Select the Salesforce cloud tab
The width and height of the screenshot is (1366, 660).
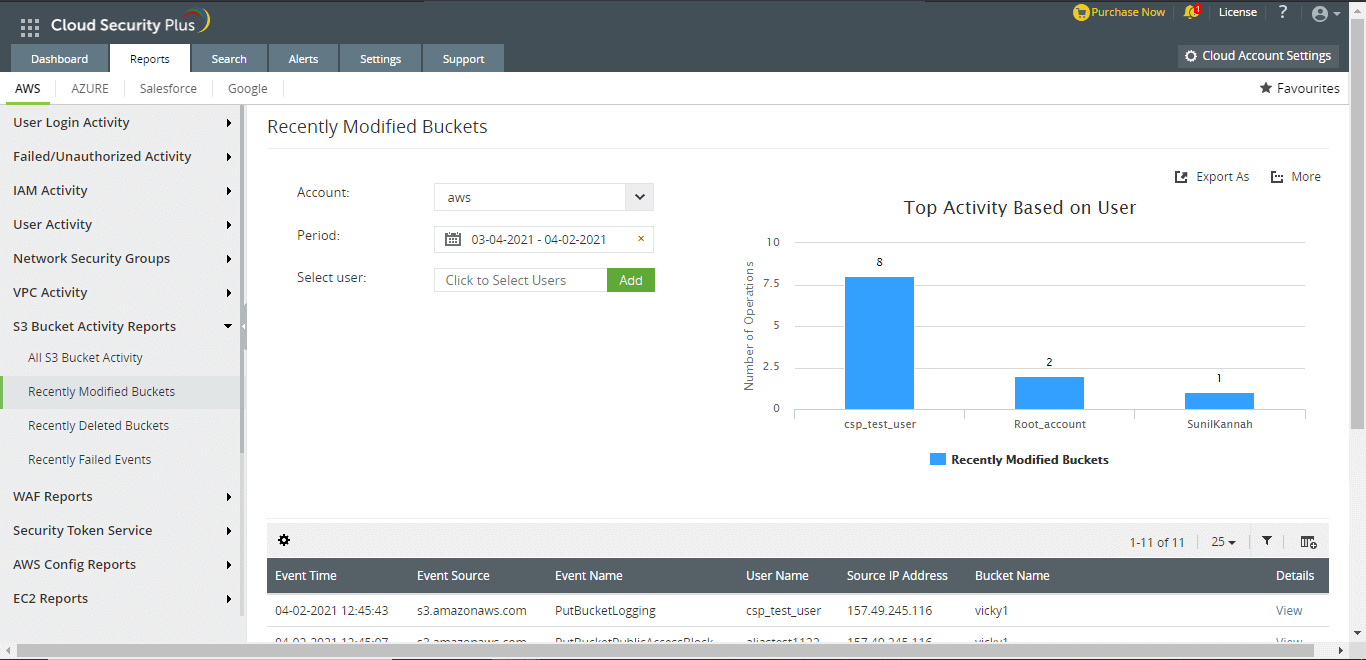(168, 88)
